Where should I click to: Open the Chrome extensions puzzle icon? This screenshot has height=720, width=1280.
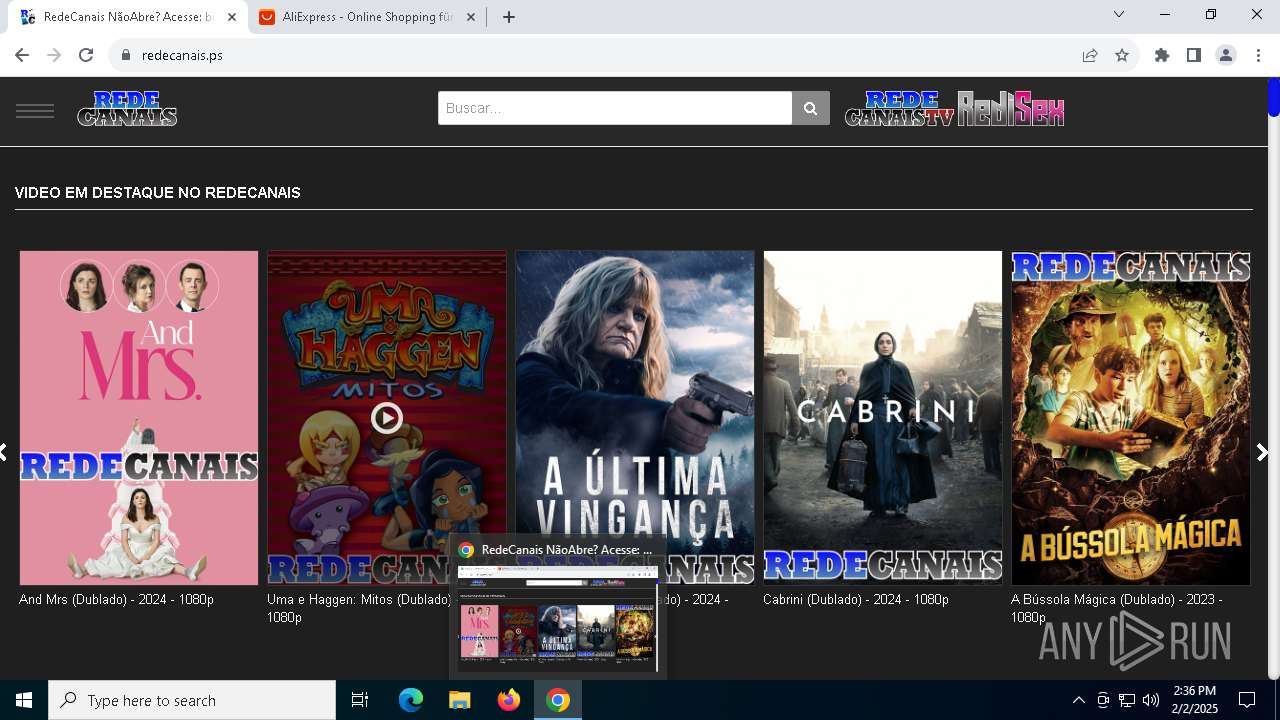tap(1162, 55)
